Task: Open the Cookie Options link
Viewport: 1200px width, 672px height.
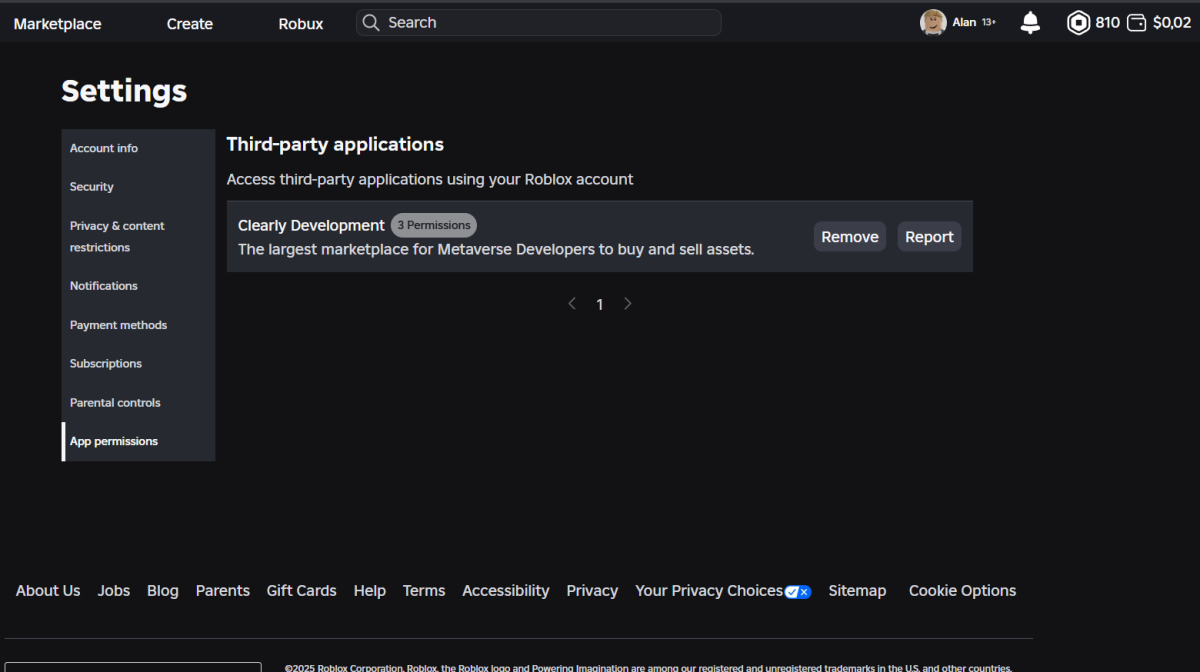Action: point(962,591)
